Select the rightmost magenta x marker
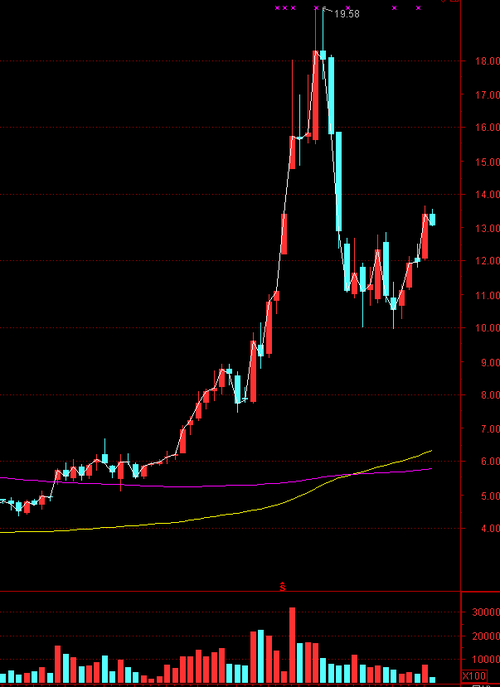Image resolution: width=500 pixels, height=687 pixels. (x=418, y=8)
